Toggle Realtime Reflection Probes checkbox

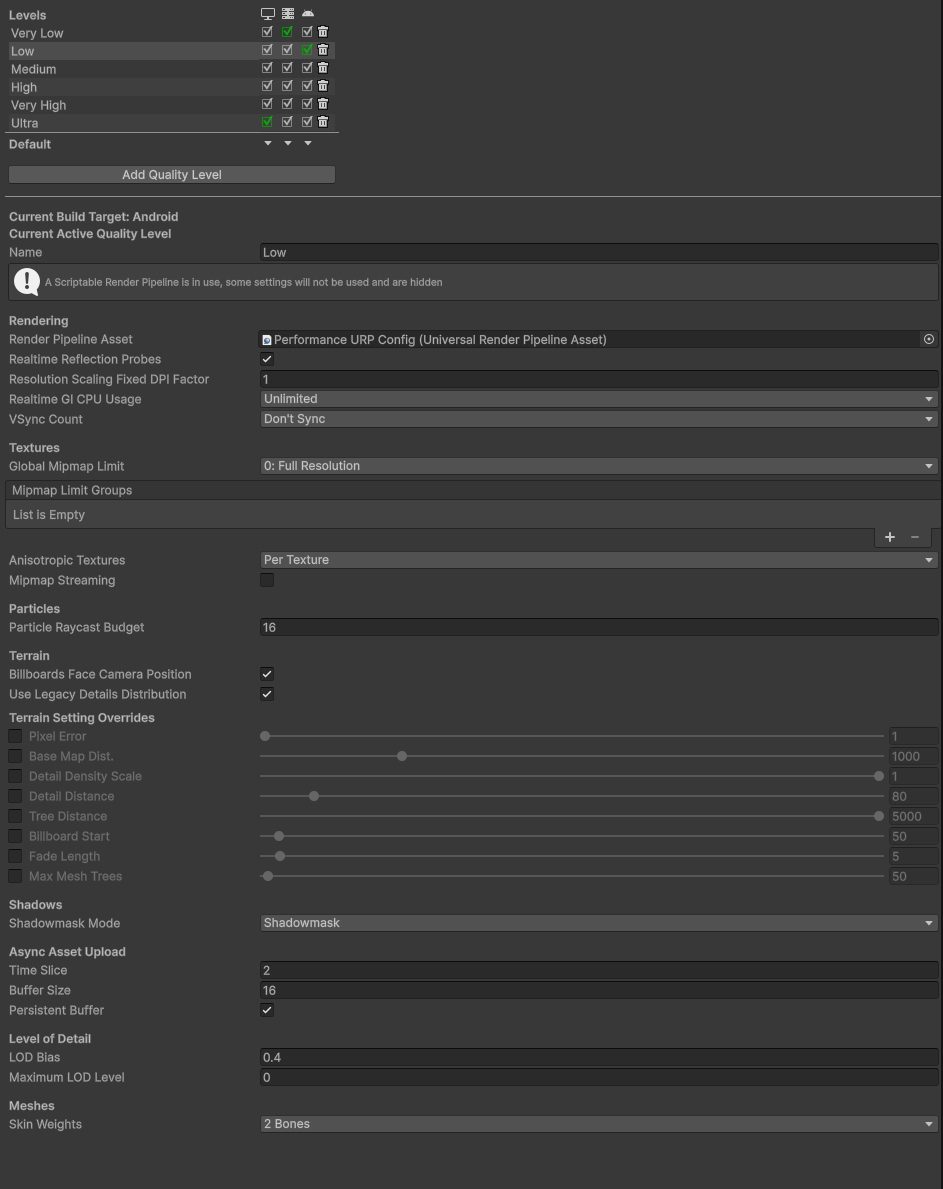[x=267, y=359]
